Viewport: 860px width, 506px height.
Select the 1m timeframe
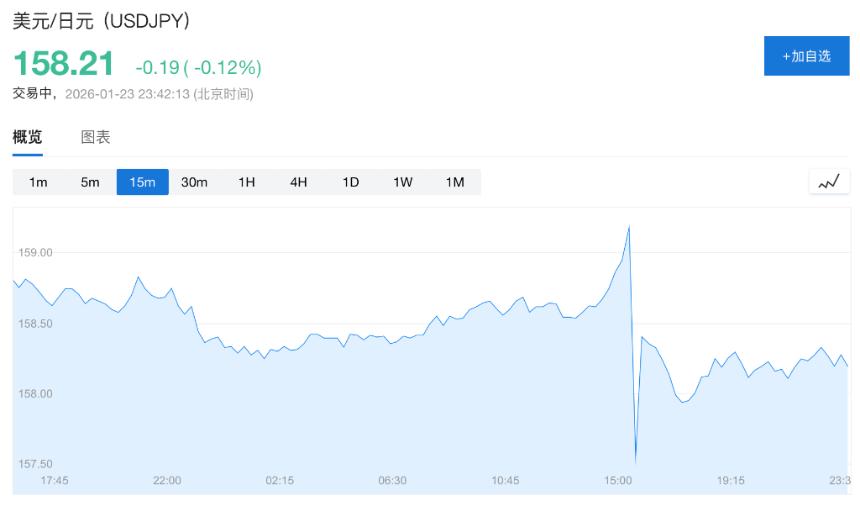click(38, 182)
